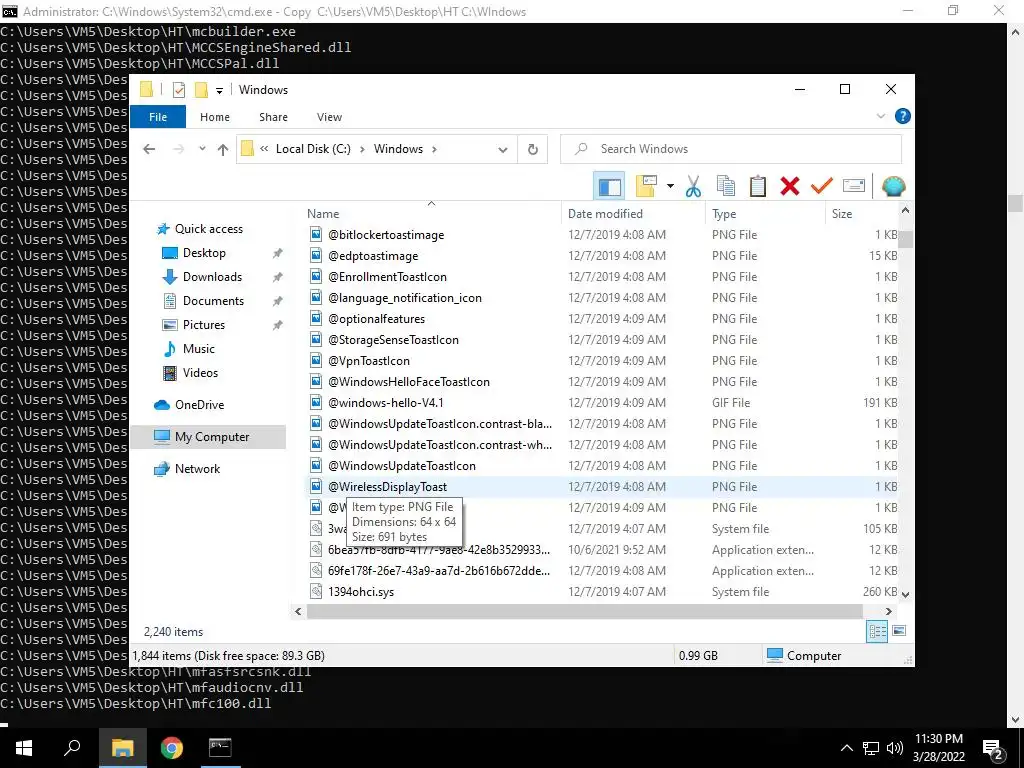Toggle the preview pane layout icon in toolbar
The image size is (1024, 768).
[x=609, y=187]
